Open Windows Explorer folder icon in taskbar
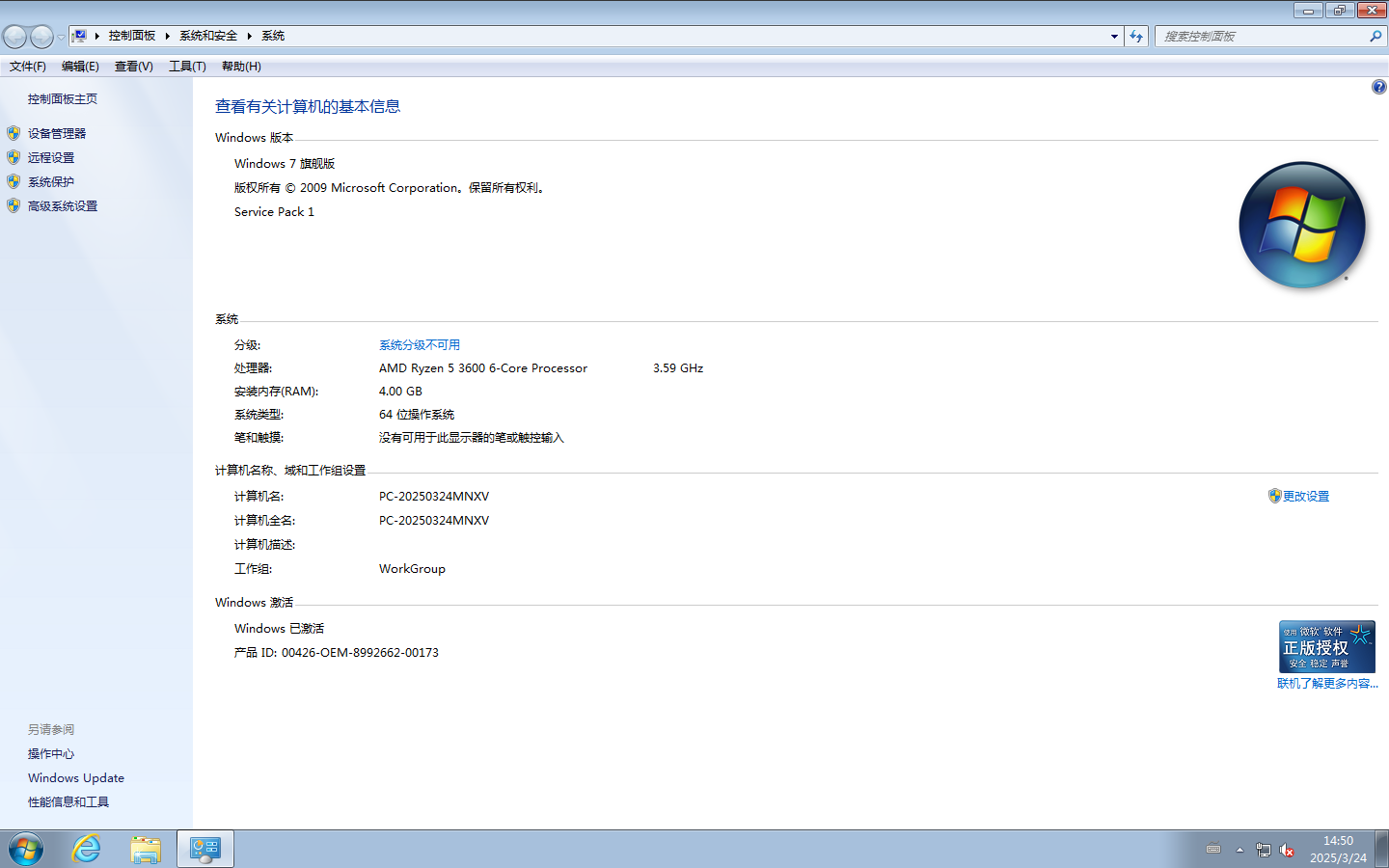Screen dimensions: 1389x868 146,850
